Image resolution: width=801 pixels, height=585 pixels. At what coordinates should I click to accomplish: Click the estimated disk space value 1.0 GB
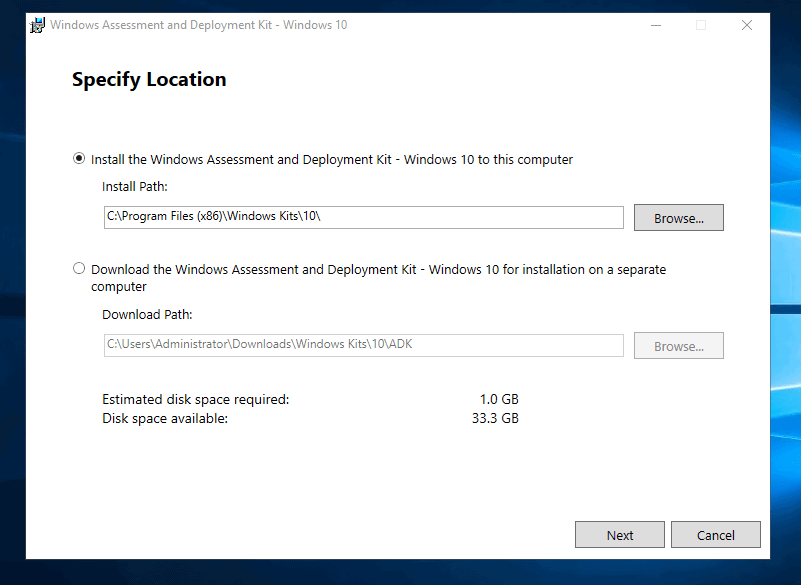tap(498, 398)
